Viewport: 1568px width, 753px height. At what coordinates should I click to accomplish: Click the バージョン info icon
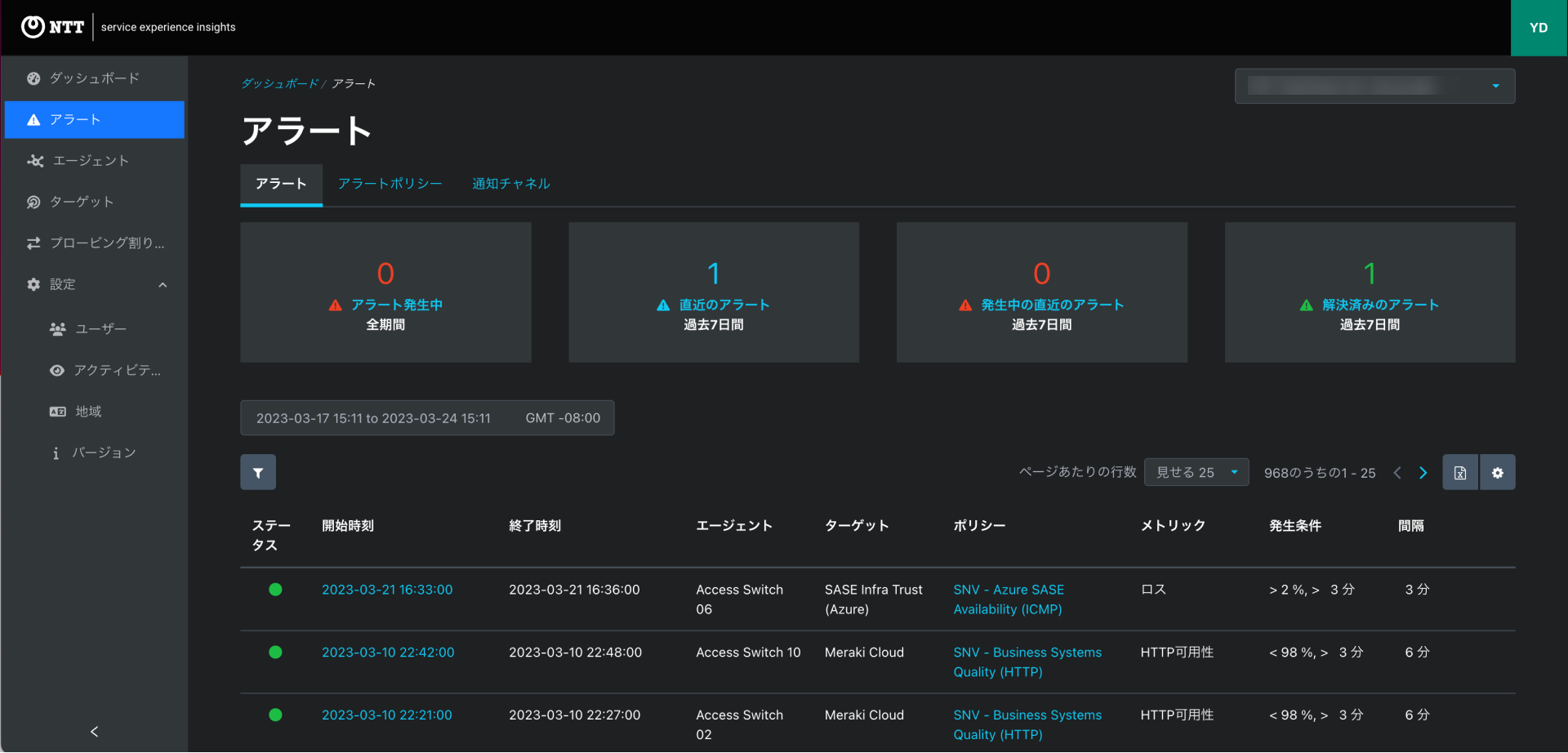click(56, 453)
